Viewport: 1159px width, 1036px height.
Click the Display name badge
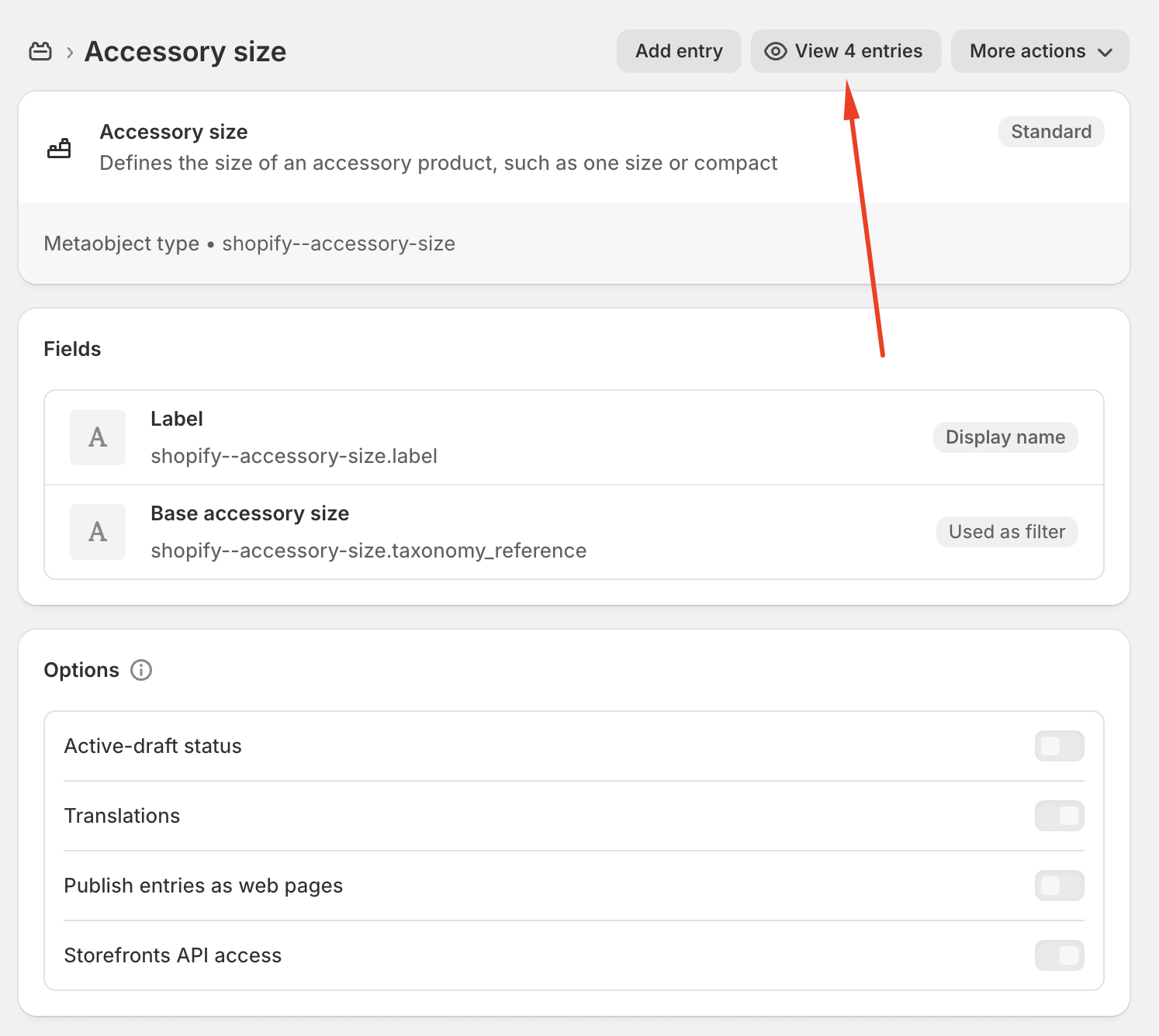pyautogui.click(x=1005, y=437)
